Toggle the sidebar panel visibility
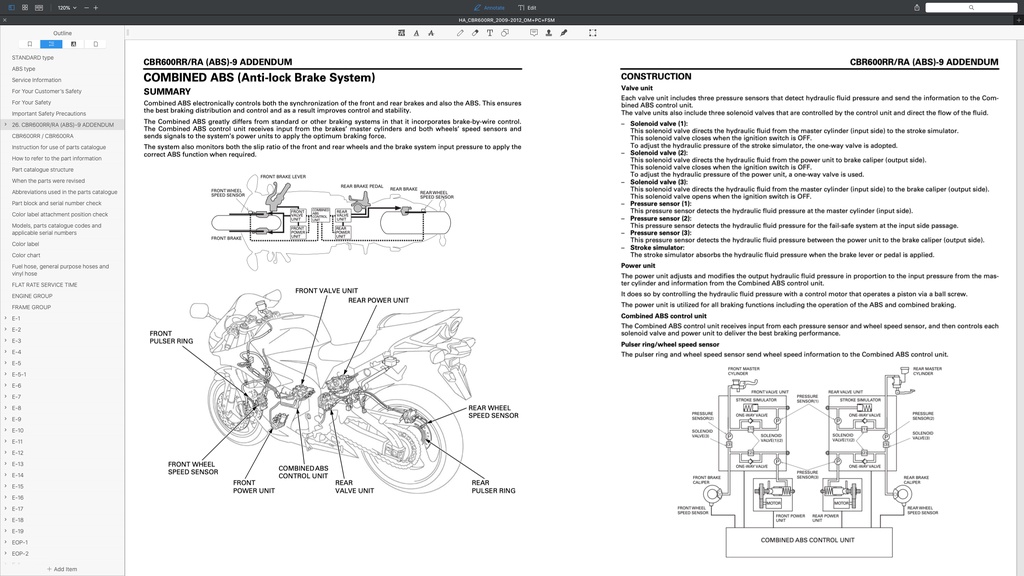 point(11,8)
